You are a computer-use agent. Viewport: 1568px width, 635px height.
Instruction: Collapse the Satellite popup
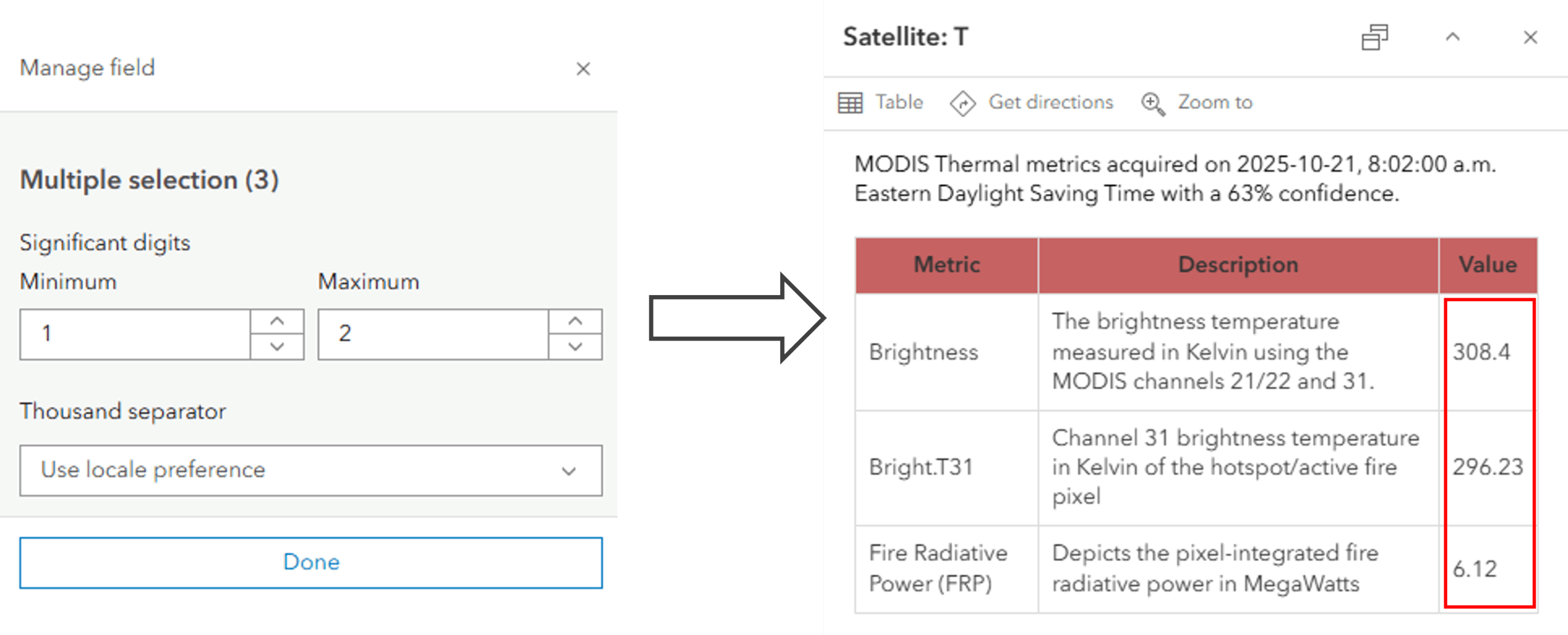[1452, 37]
